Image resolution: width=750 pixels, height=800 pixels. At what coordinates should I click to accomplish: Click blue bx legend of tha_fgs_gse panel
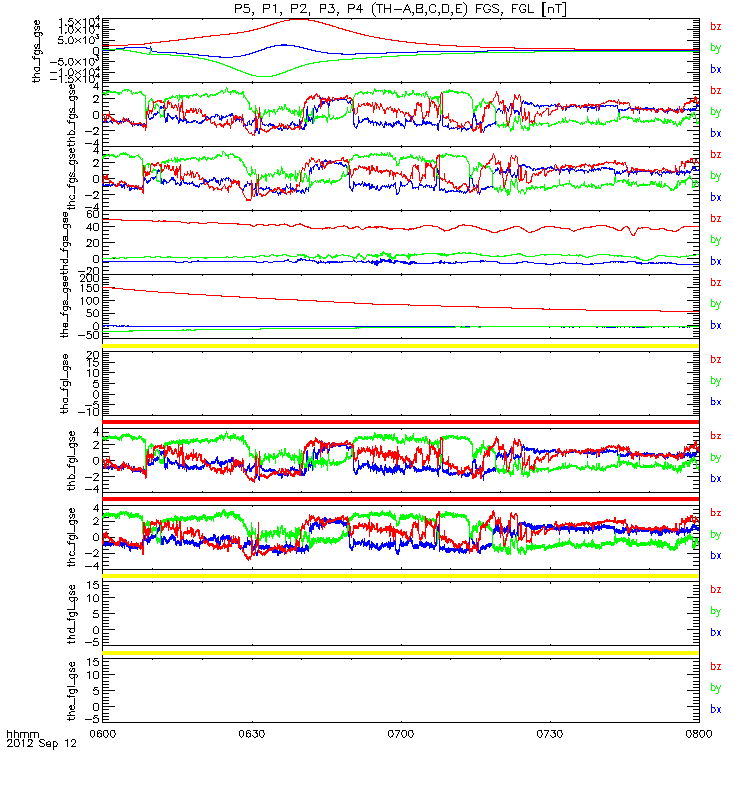716,69
